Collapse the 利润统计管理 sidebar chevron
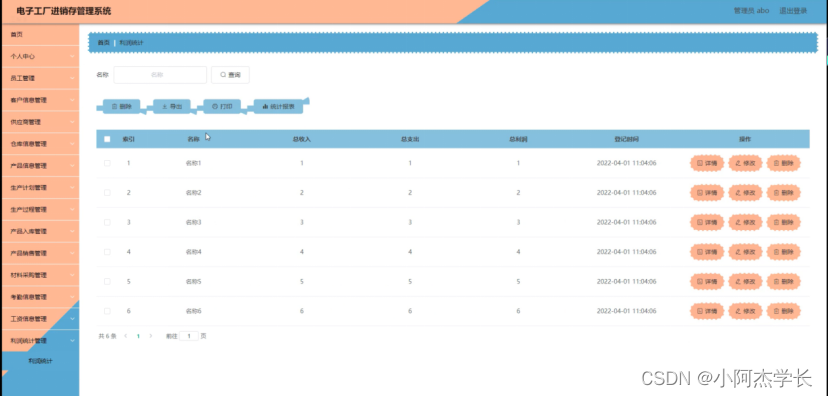The image size is (828, 397). [72, 341]
